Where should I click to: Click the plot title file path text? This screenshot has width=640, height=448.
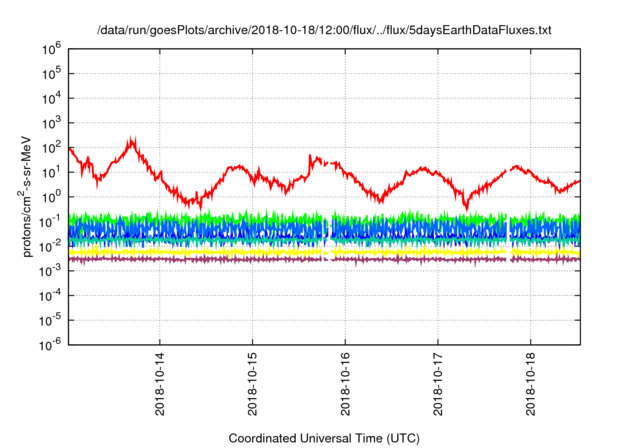coord(324,30)
